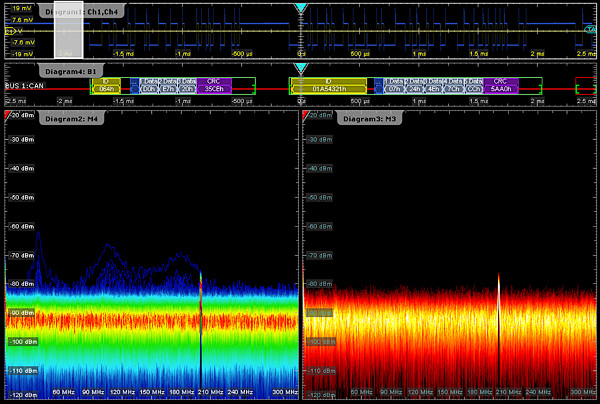
Task: Click the -19 mV scale label in Diagram1
Action: [x=22, y=54]
